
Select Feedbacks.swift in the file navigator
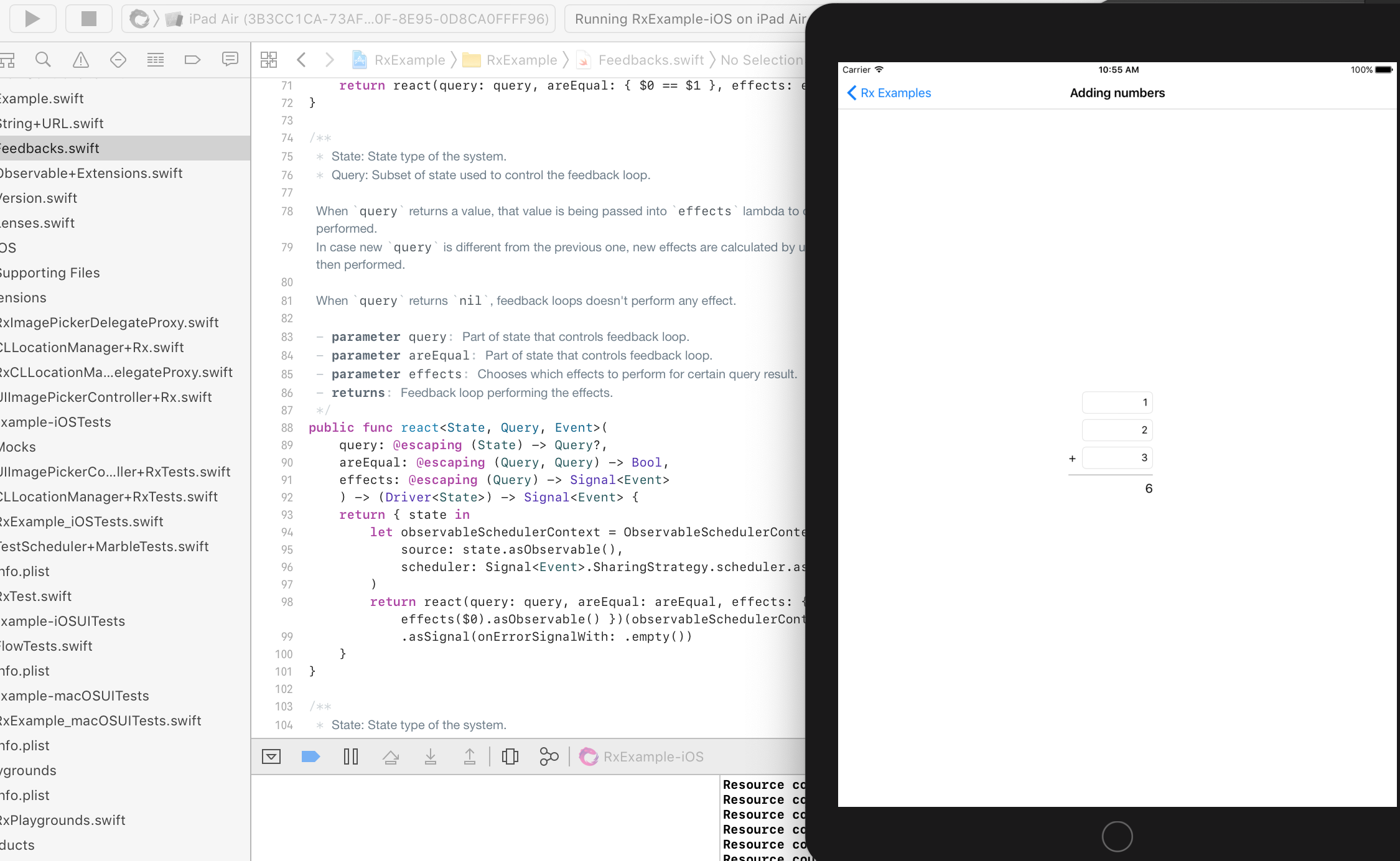point(124,148)
